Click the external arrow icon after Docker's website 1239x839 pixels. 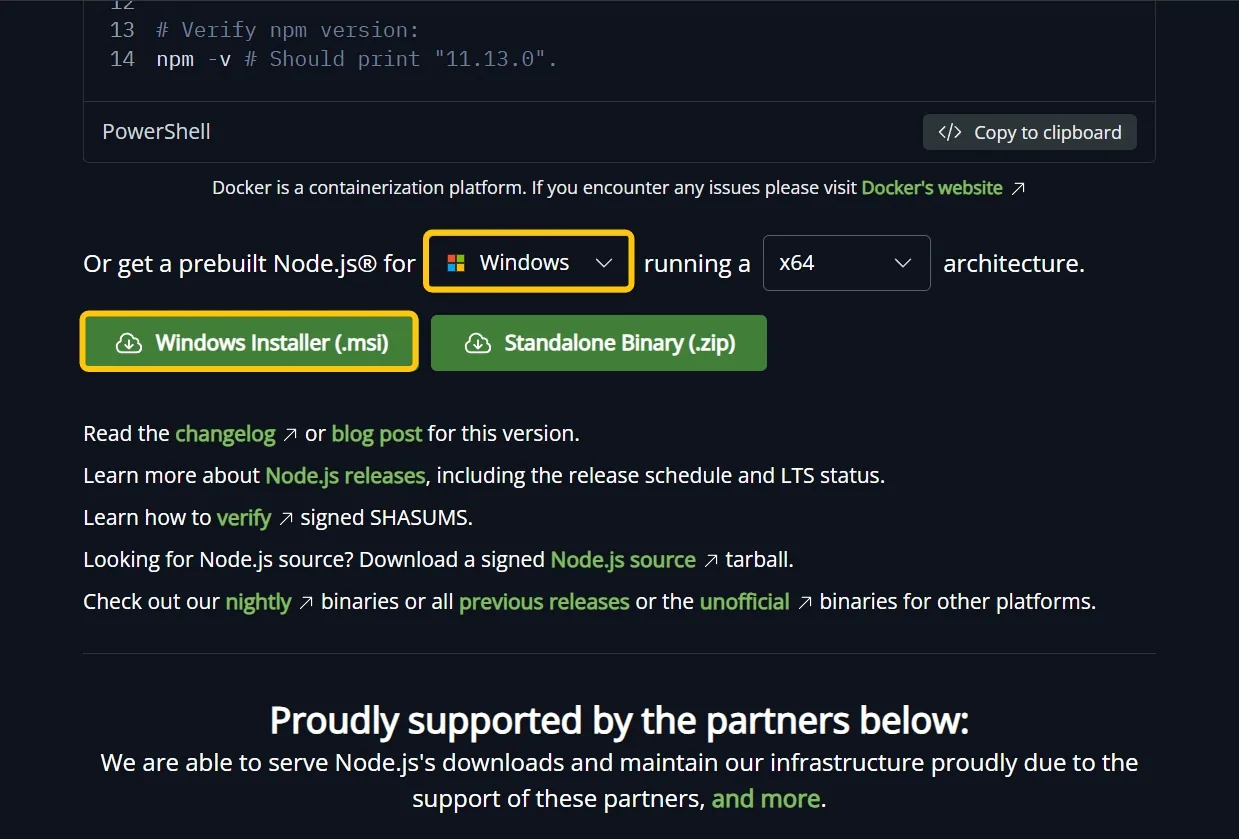1018,188
